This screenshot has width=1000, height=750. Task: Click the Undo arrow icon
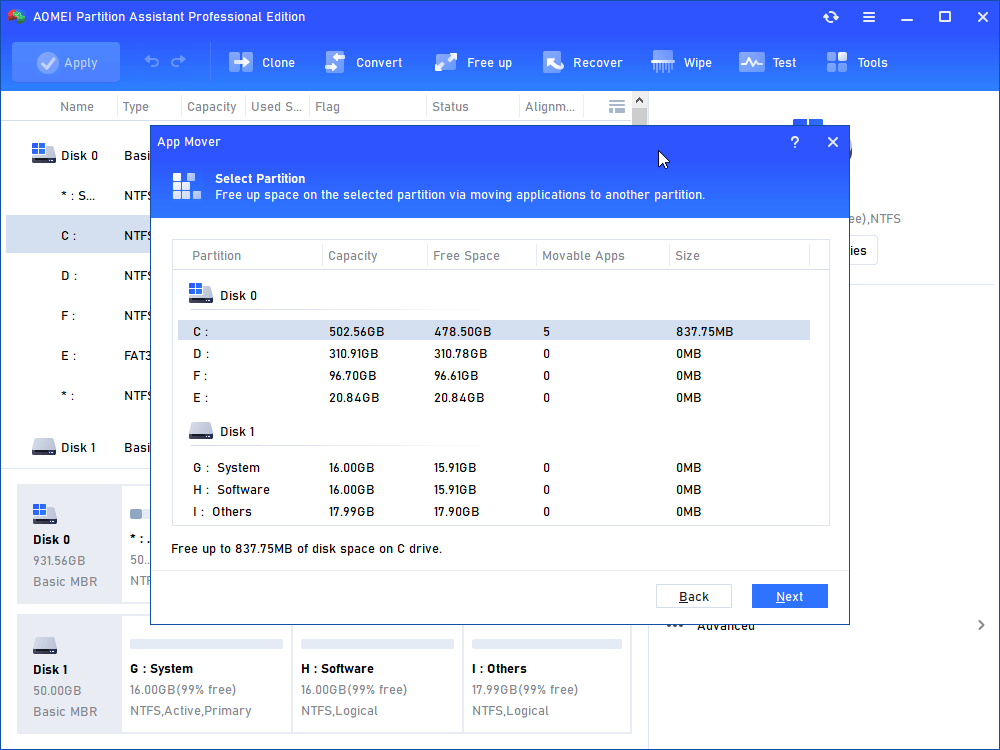pos(152,61)
